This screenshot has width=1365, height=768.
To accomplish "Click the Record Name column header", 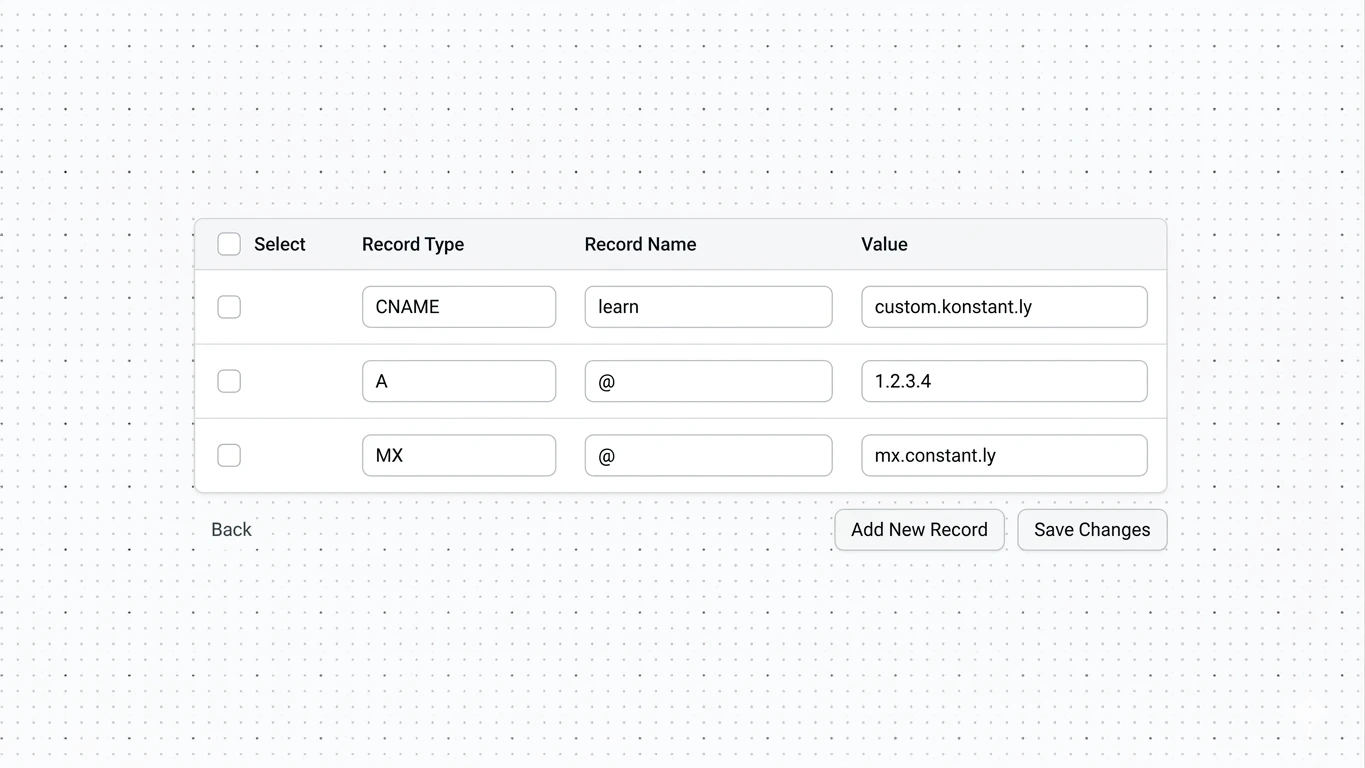I will (x=640, y=243).
